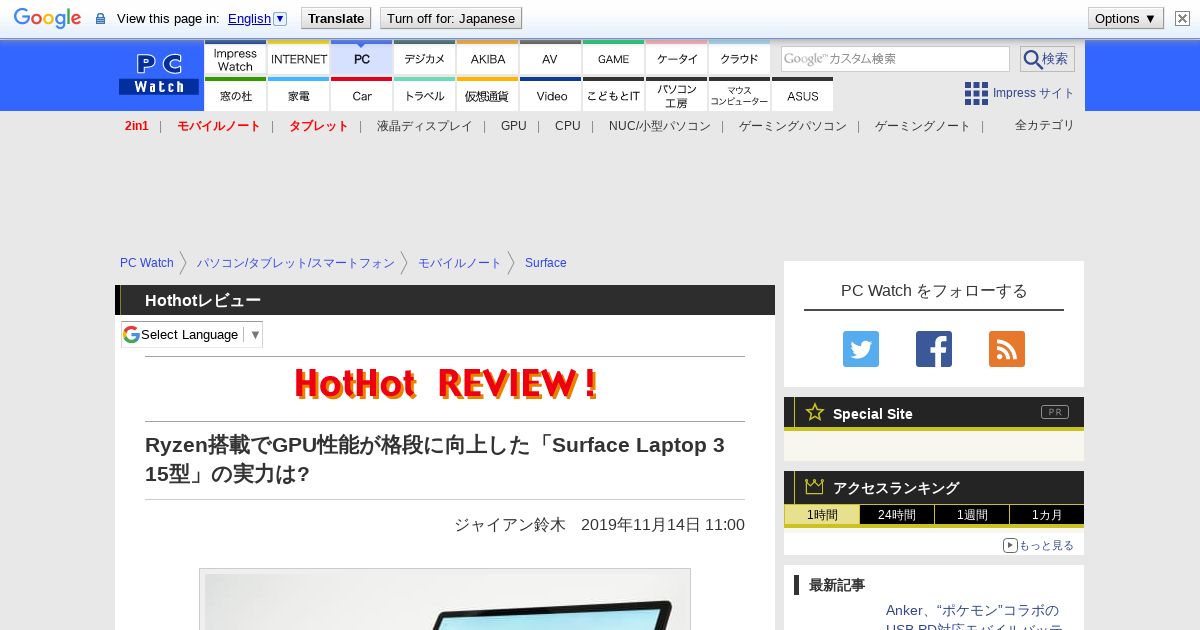Click the PC Watch logo
1200x630 pixels.
click(159, 75)
